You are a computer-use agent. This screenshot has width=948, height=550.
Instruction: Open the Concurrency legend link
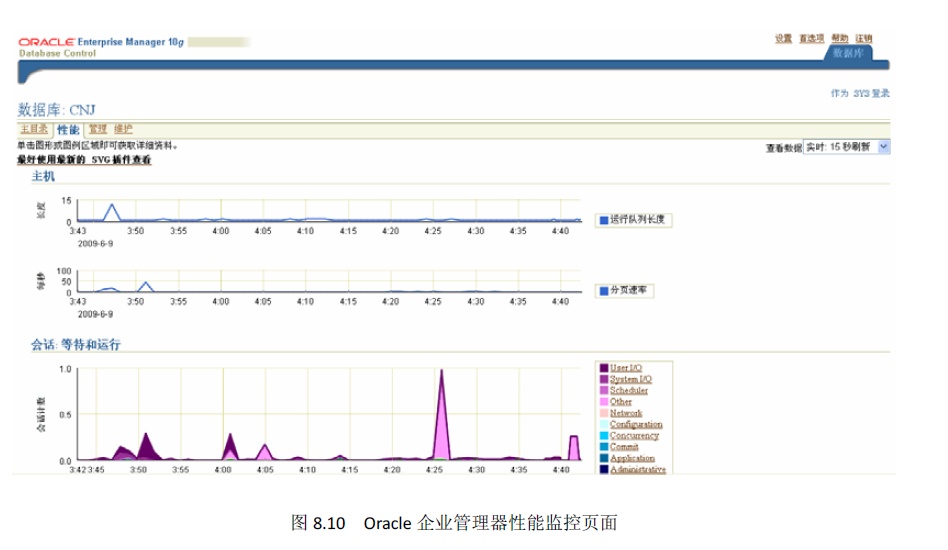(x=634, y=435)
